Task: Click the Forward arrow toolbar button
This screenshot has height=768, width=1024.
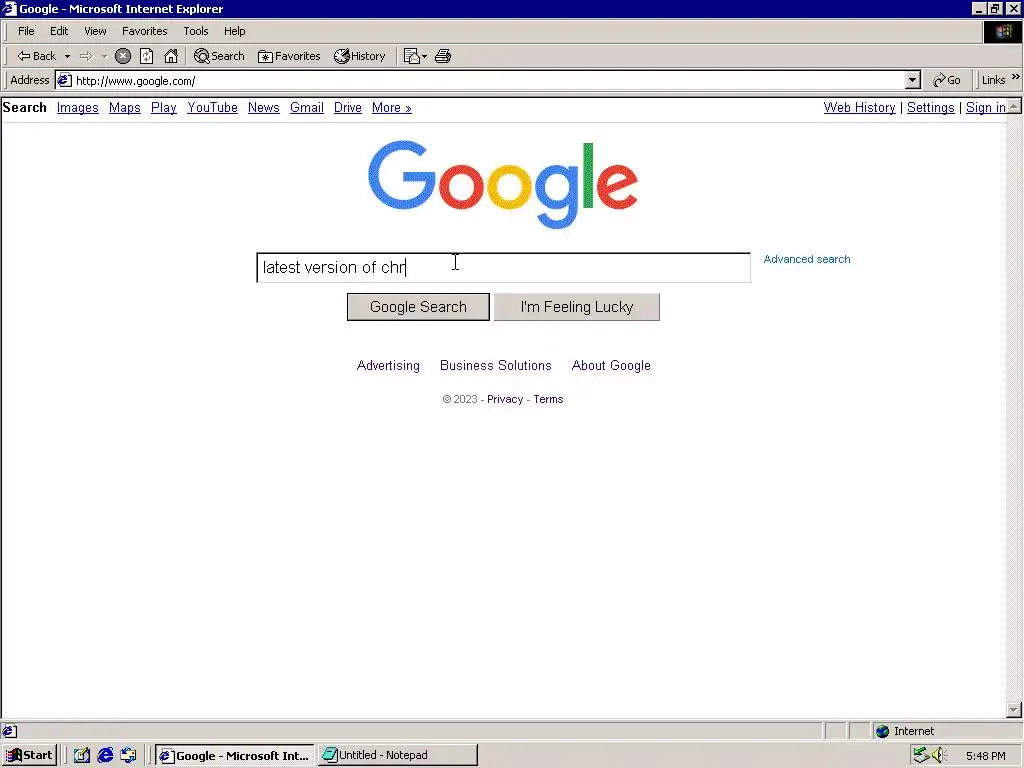Action: click(86, 56)
